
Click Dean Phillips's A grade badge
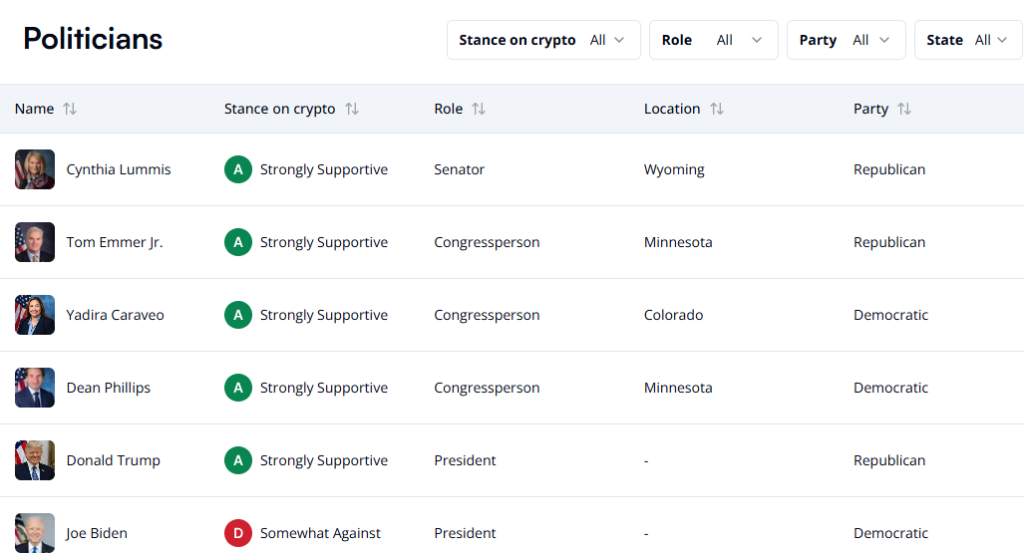click(x=238, y=388)
